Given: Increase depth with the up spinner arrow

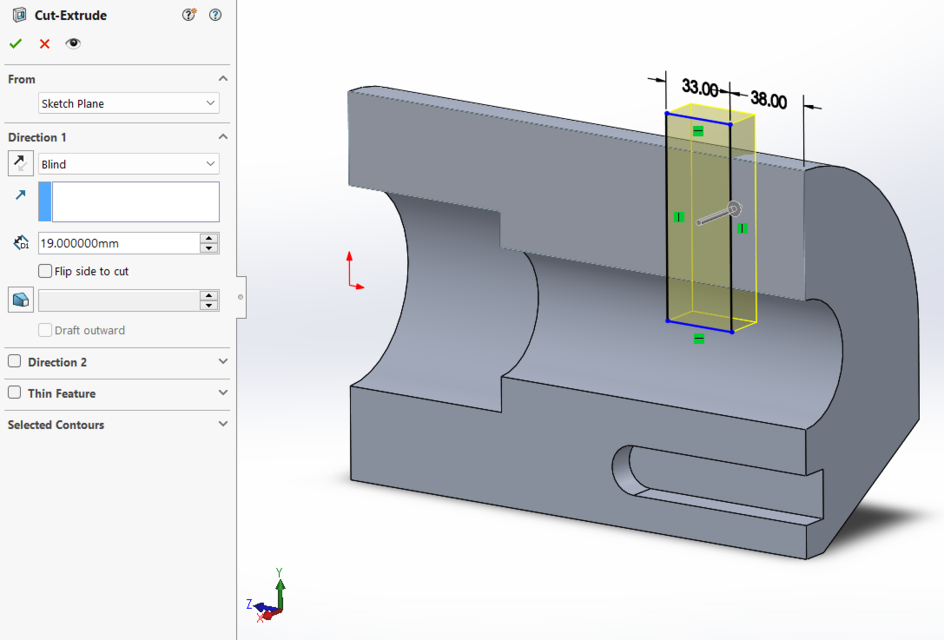Looking at the screenshot, I should coord(209,238).
